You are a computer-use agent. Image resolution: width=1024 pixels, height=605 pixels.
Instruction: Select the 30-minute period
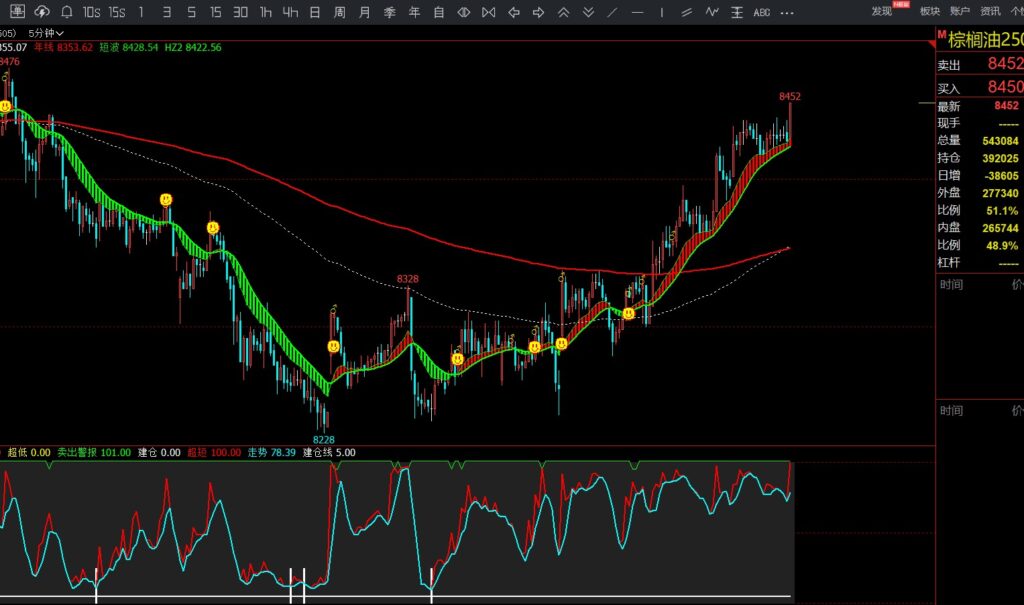240,12
